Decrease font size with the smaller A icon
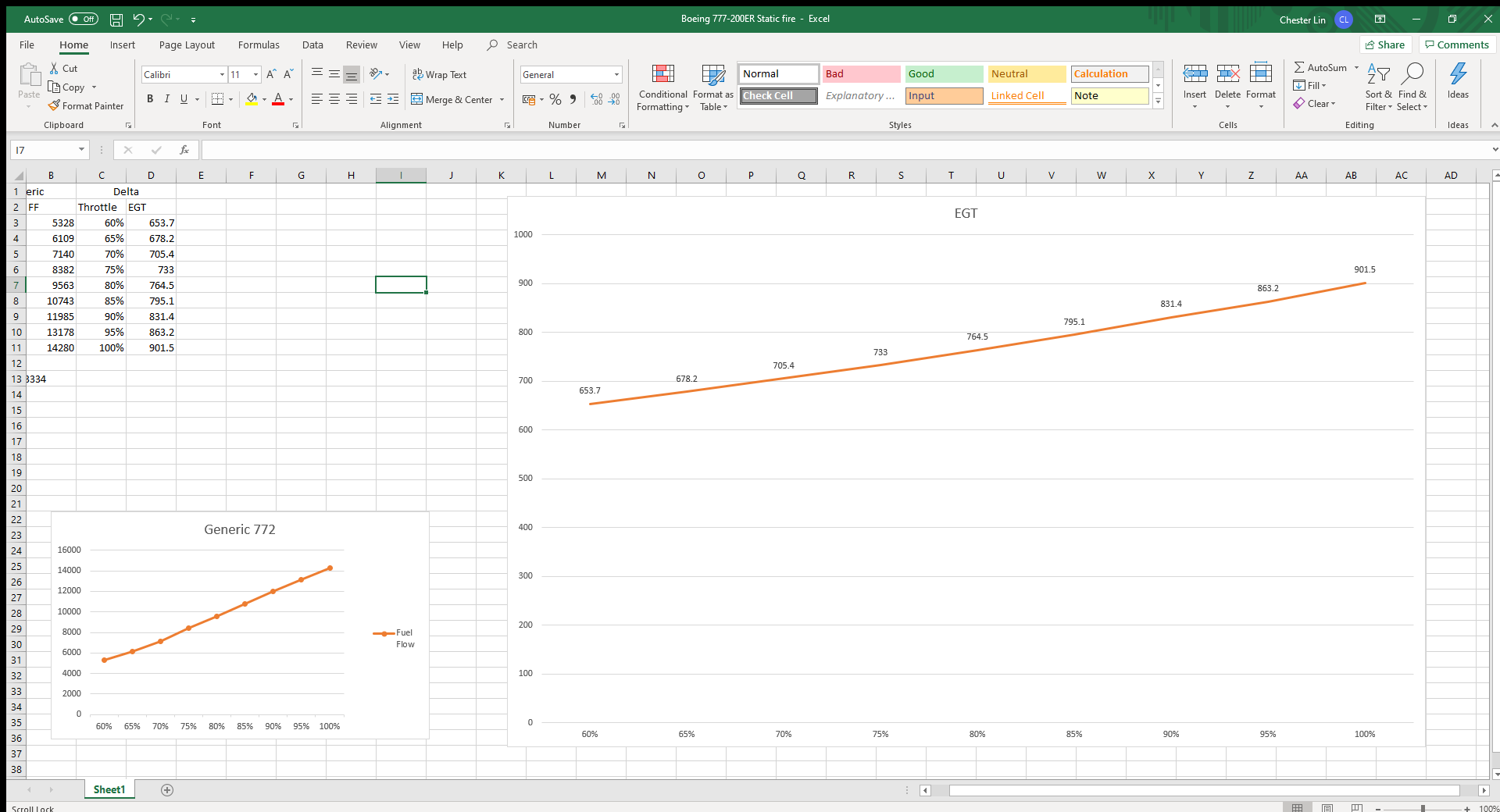 [x=288, y=74]
